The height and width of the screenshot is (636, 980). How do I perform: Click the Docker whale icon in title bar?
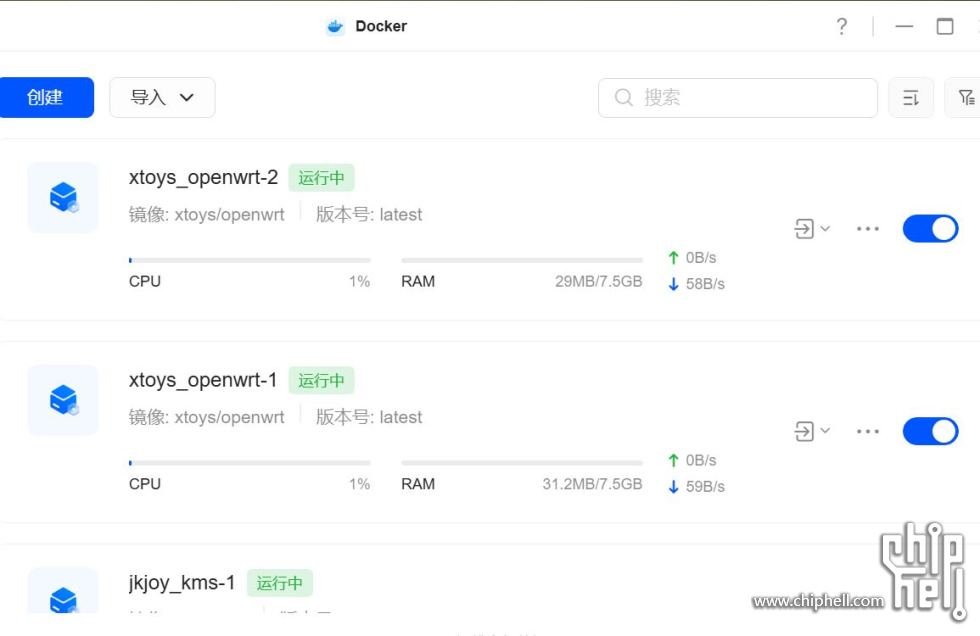pos(335,26)
